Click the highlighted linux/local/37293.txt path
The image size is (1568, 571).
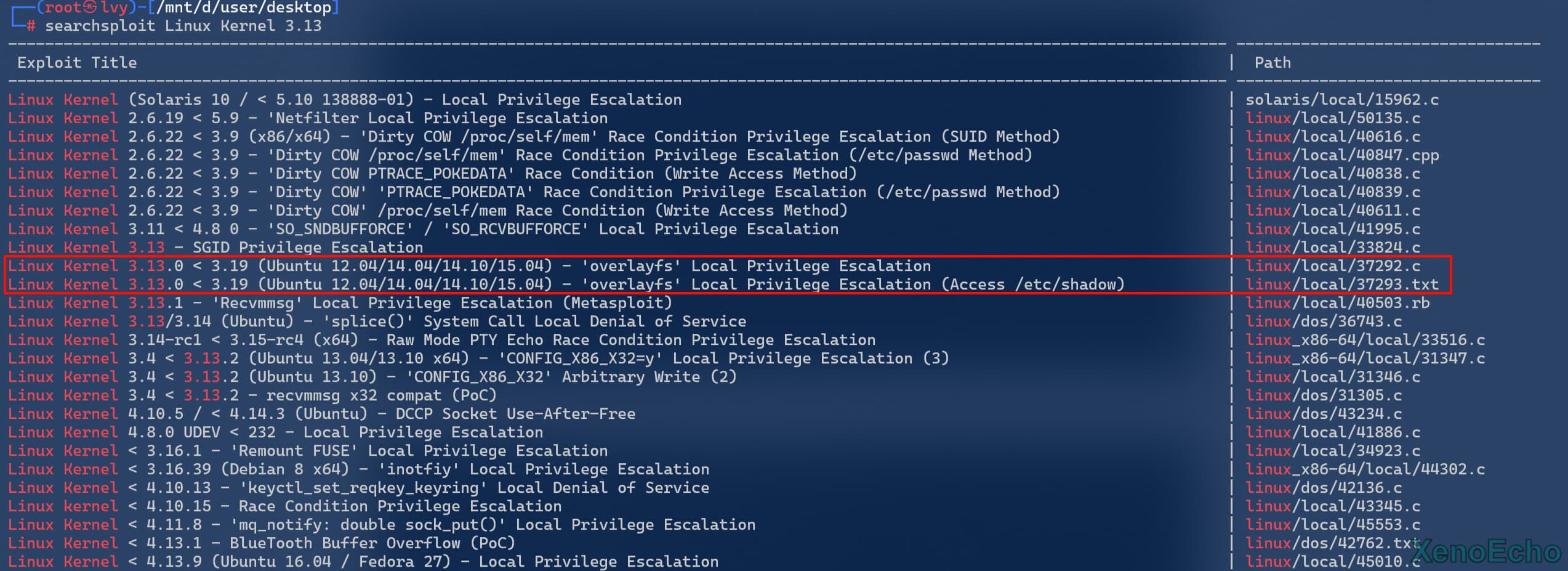click(1342, 285)
